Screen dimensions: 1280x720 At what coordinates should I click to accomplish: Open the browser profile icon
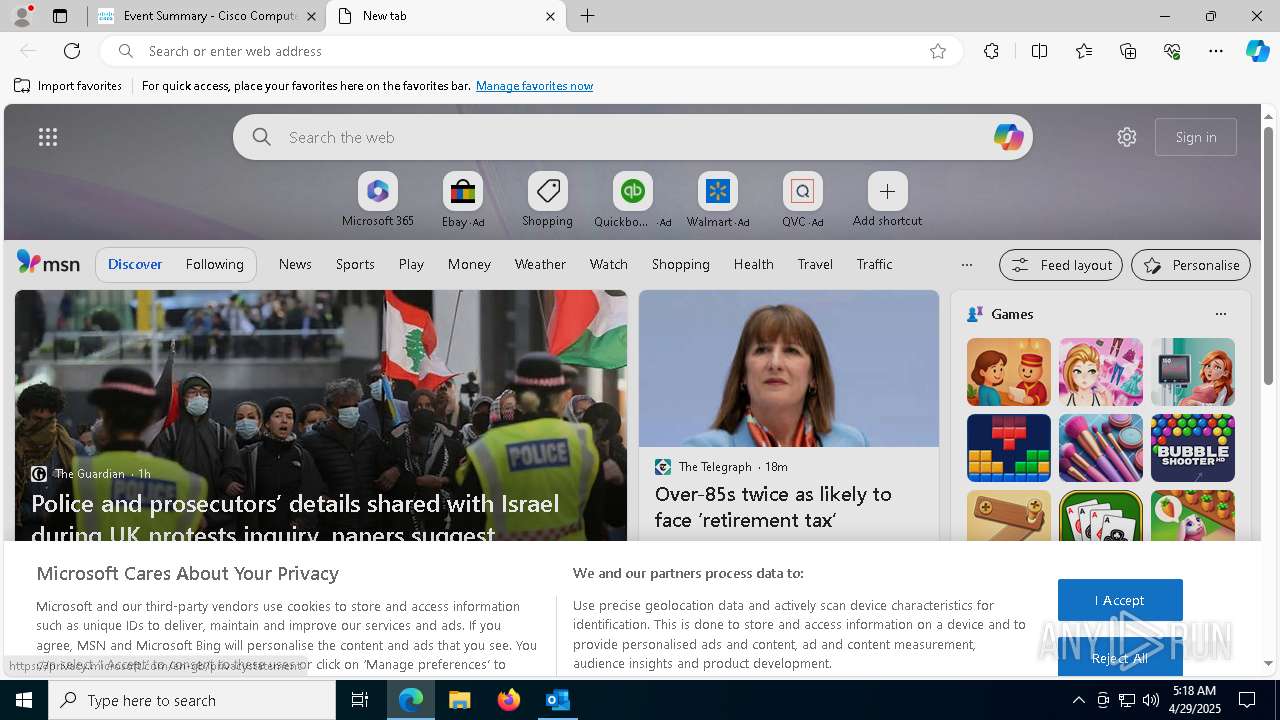21,16
